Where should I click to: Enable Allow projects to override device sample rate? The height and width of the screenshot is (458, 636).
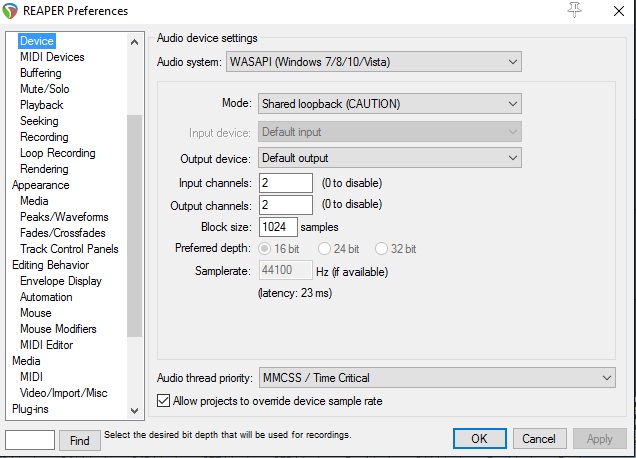tap(164, 401)
